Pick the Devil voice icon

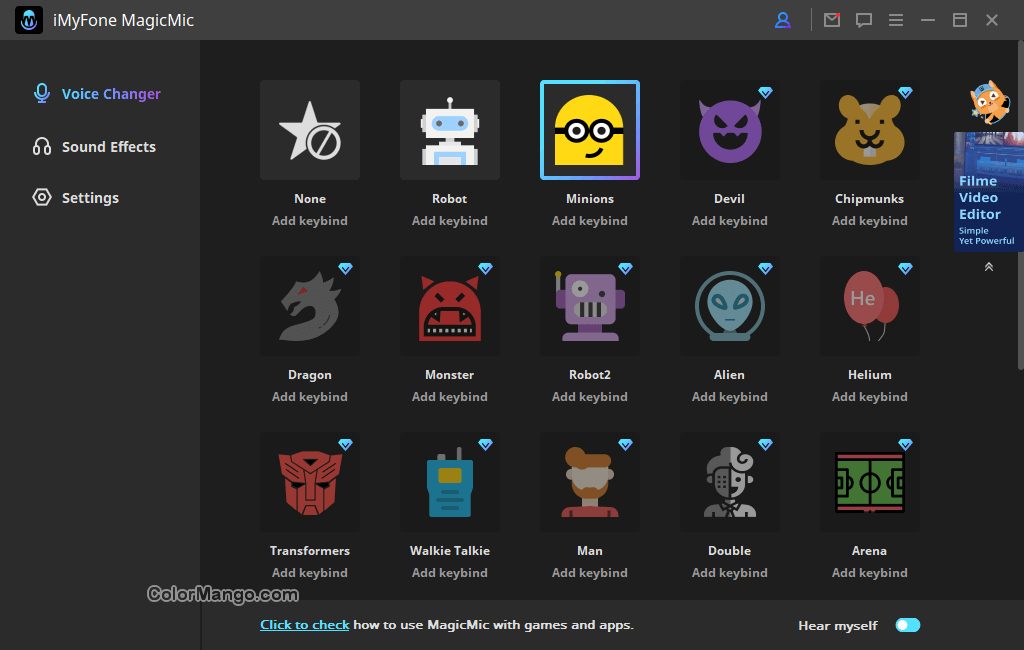tap(730, 130)
